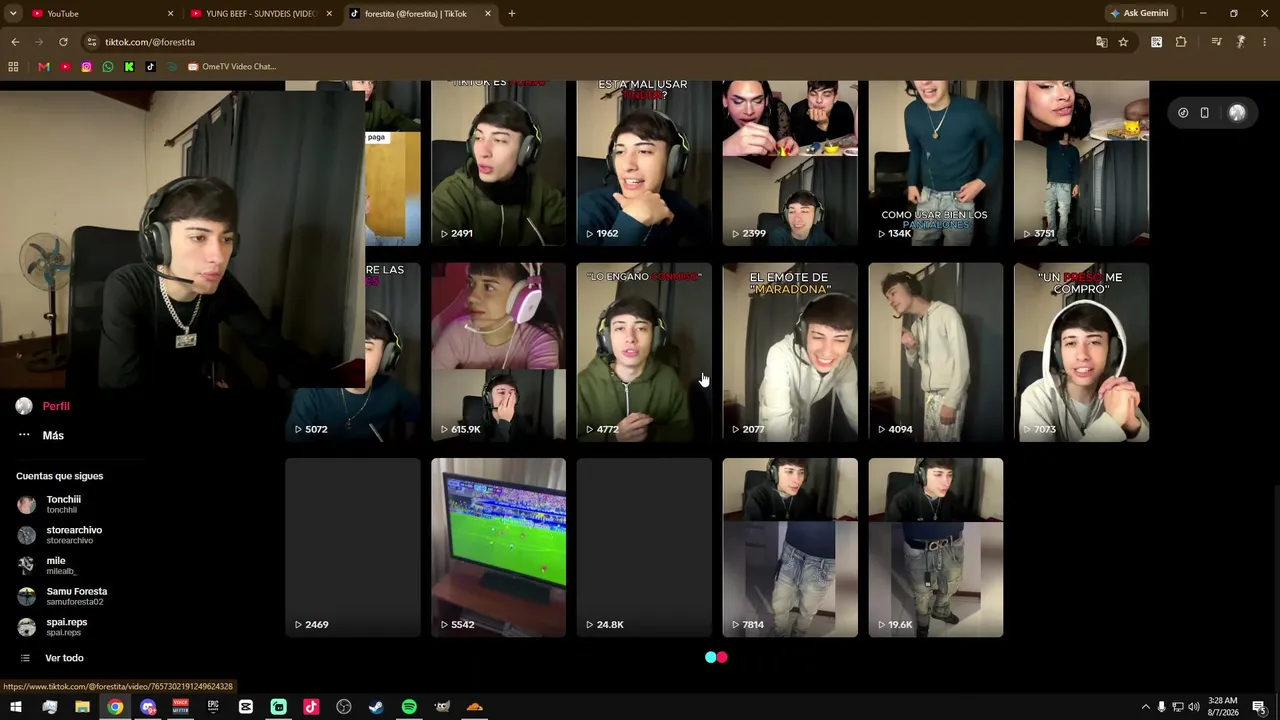Open the WhatsApp bookmark icon
This screenshot has height=720, width=1280.
point(108,67)
